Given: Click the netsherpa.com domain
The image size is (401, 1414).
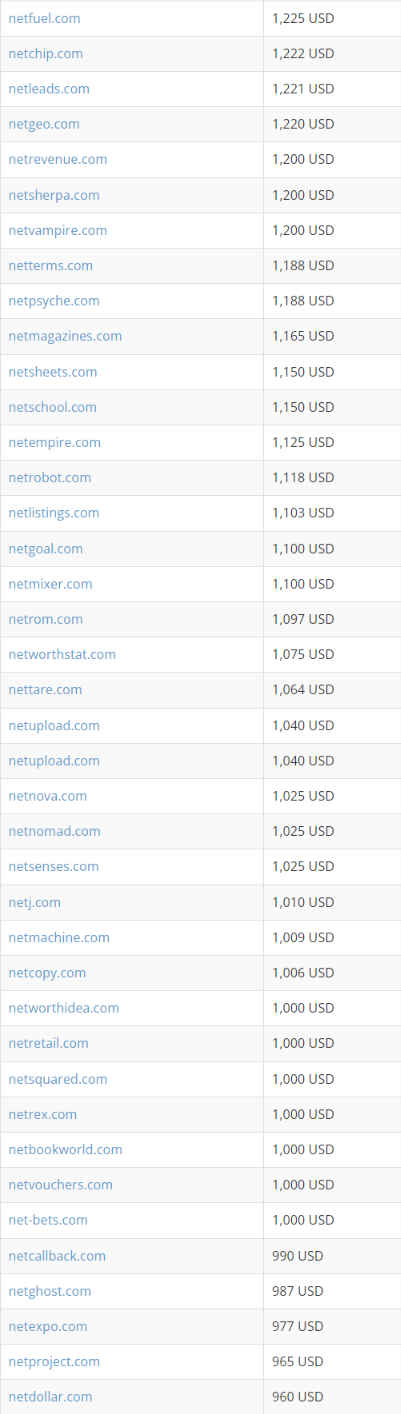Looking at the screenshot, I should coord(54,195).
